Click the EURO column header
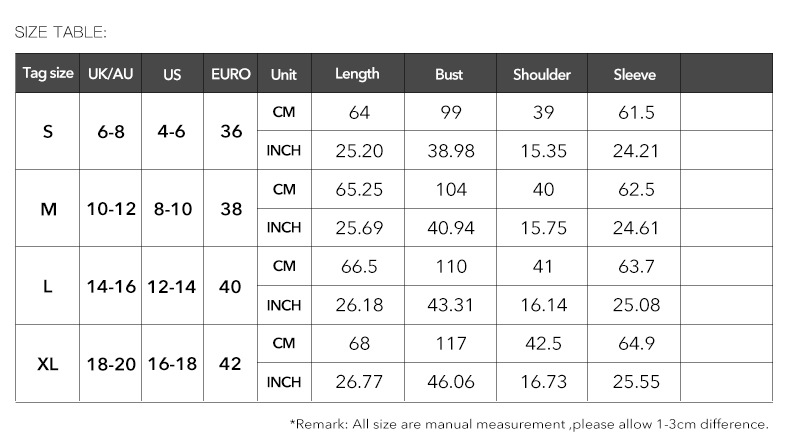The width and height of the screenshot is (790, 445). pyautogui.click(x=231, y=74)
